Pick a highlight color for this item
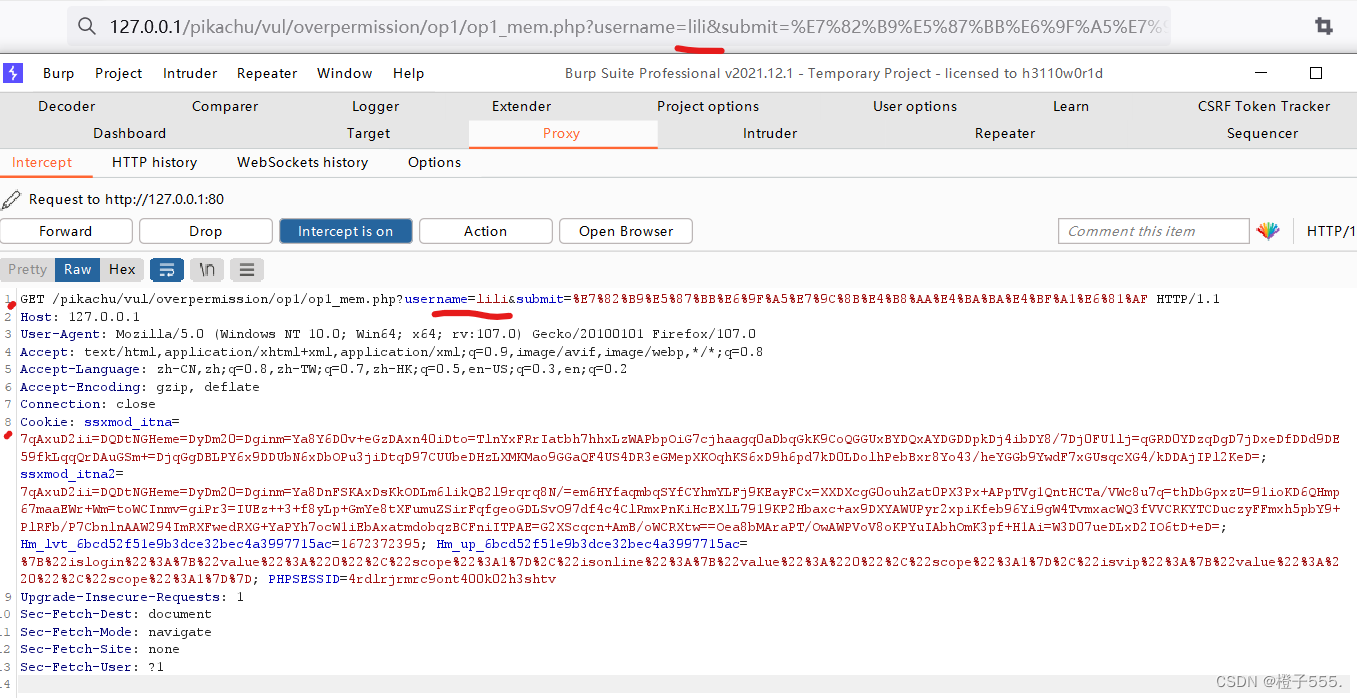This screenshot has height=698, width=1357. 1268,231
